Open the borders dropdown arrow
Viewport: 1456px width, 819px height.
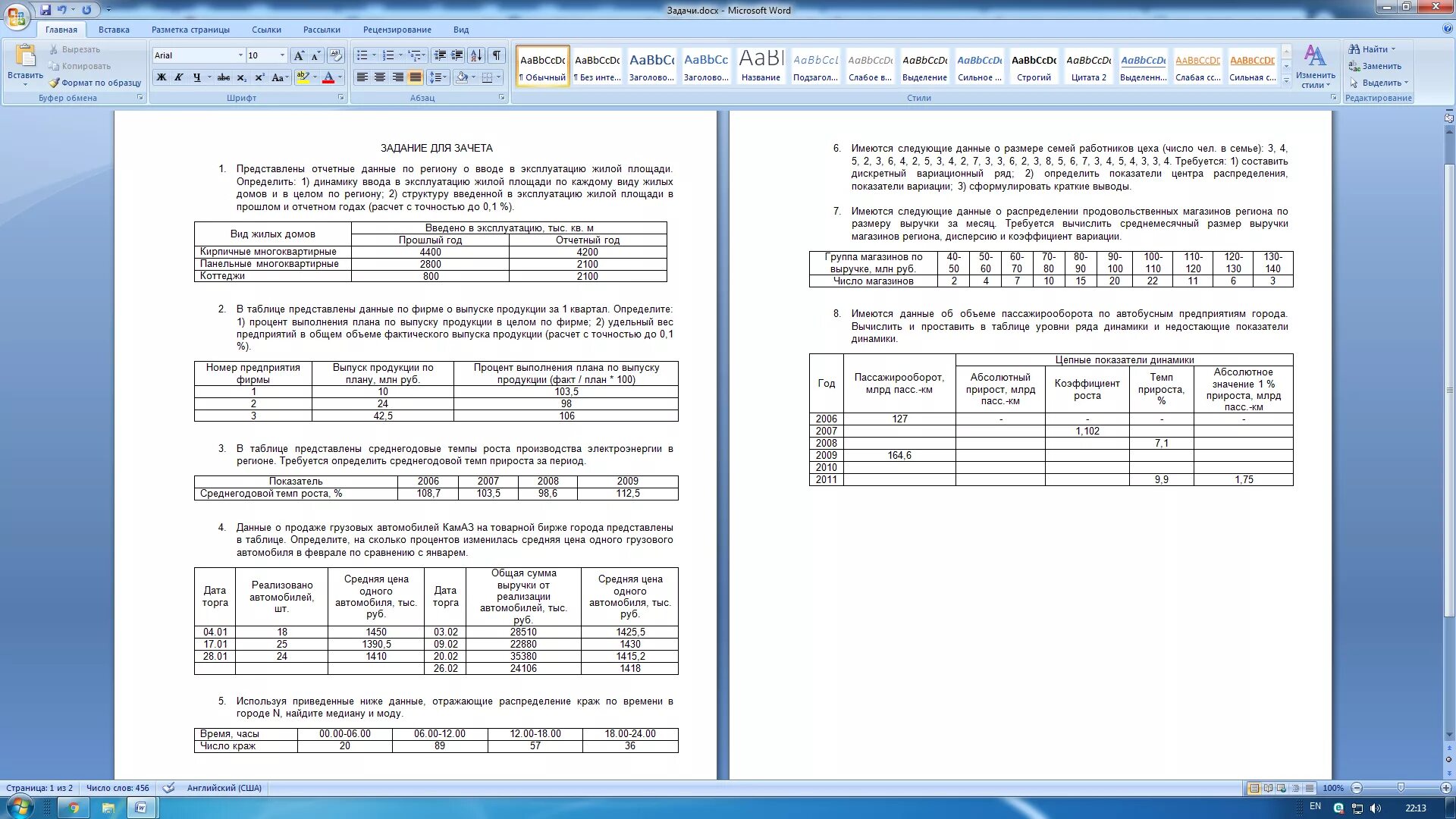pyautogui.click(x=499, y=77)
